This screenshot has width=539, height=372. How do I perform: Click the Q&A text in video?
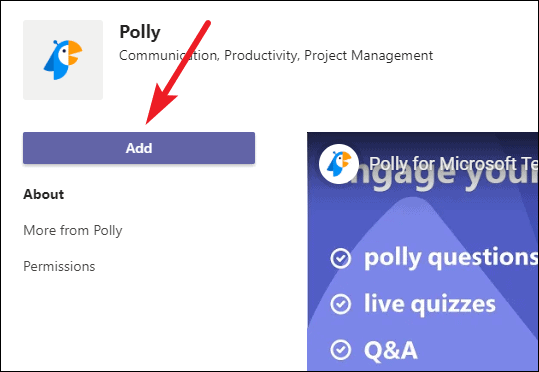click(x=390, y=350)
